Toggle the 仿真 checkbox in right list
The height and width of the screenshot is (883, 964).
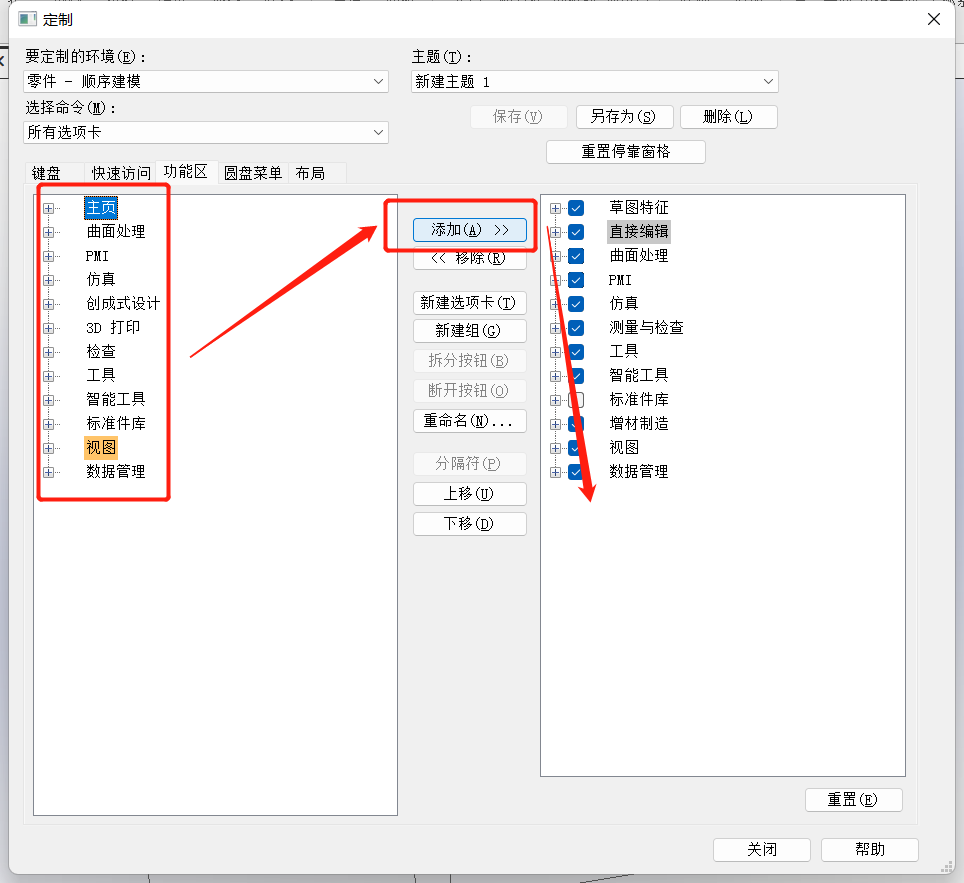(576, 304)
